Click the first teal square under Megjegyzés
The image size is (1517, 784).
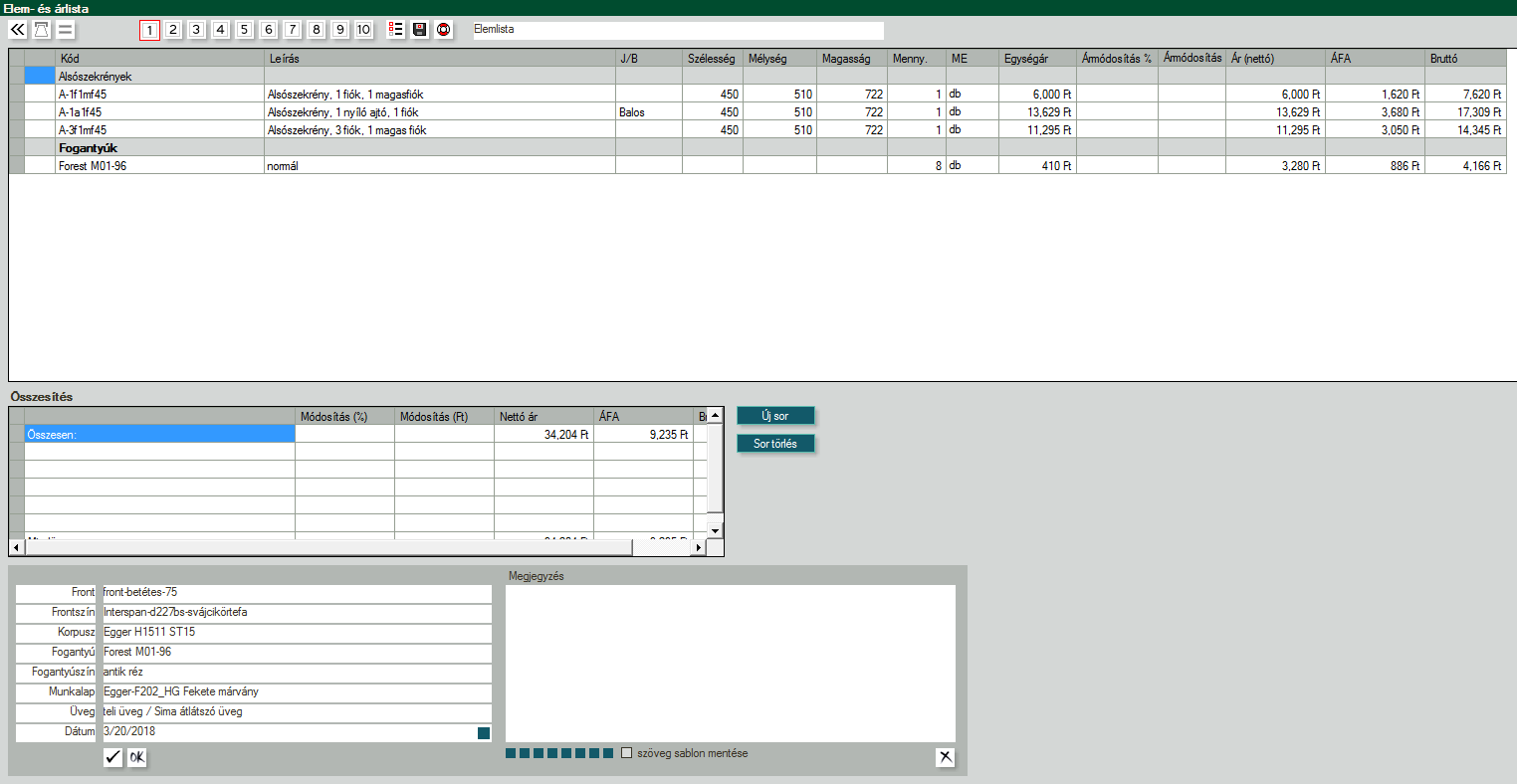point(511,753)
